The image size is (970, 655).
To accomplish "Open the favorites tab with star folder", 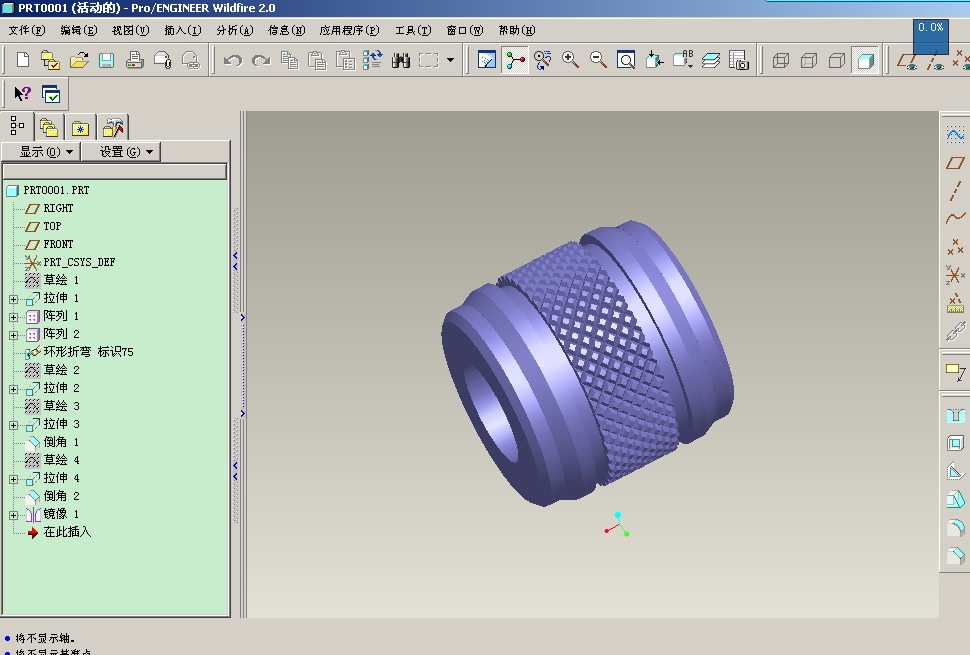I will pos(80,128).
